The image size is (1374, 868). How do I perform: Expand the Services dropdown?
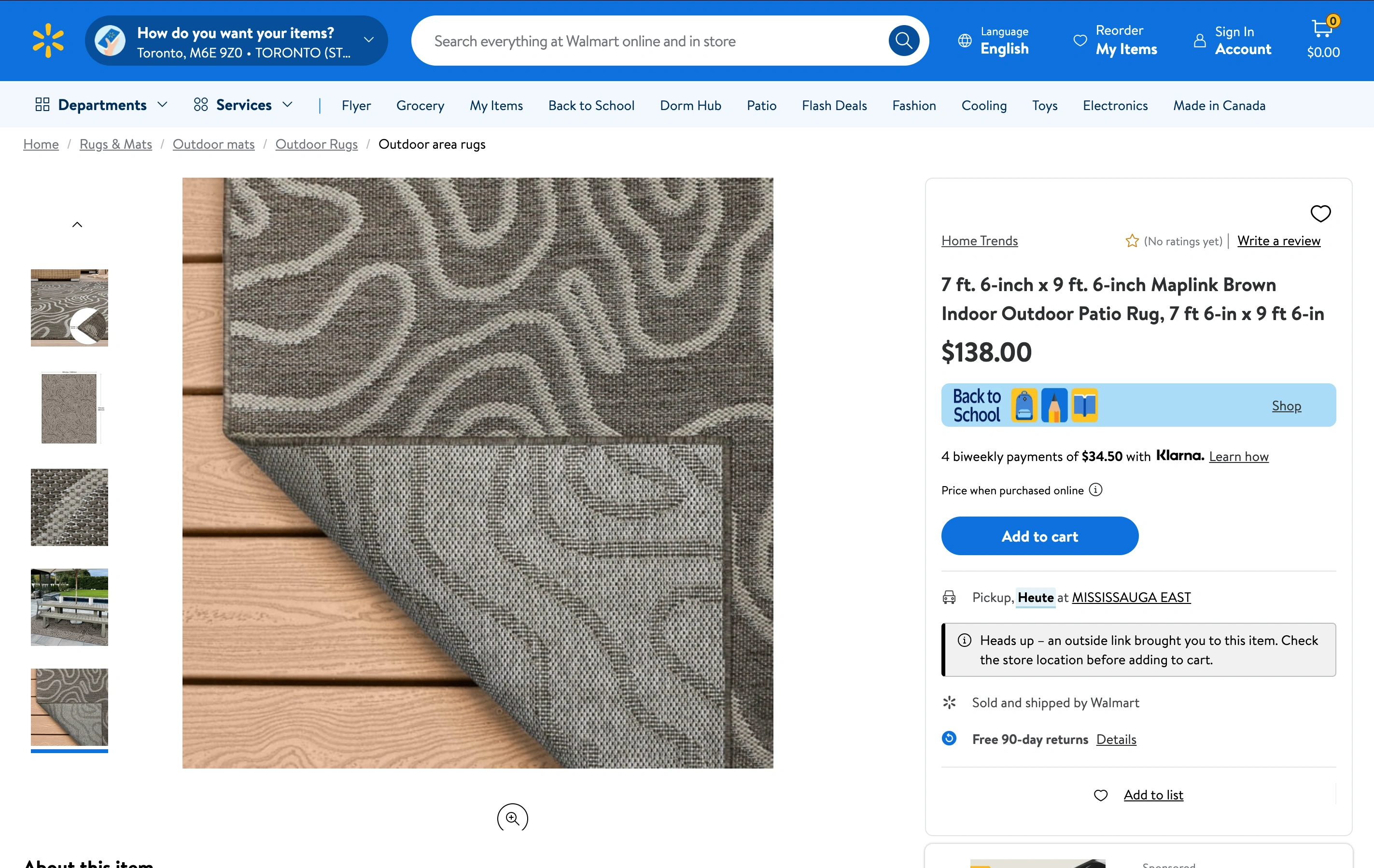click(x=243, y=105)
